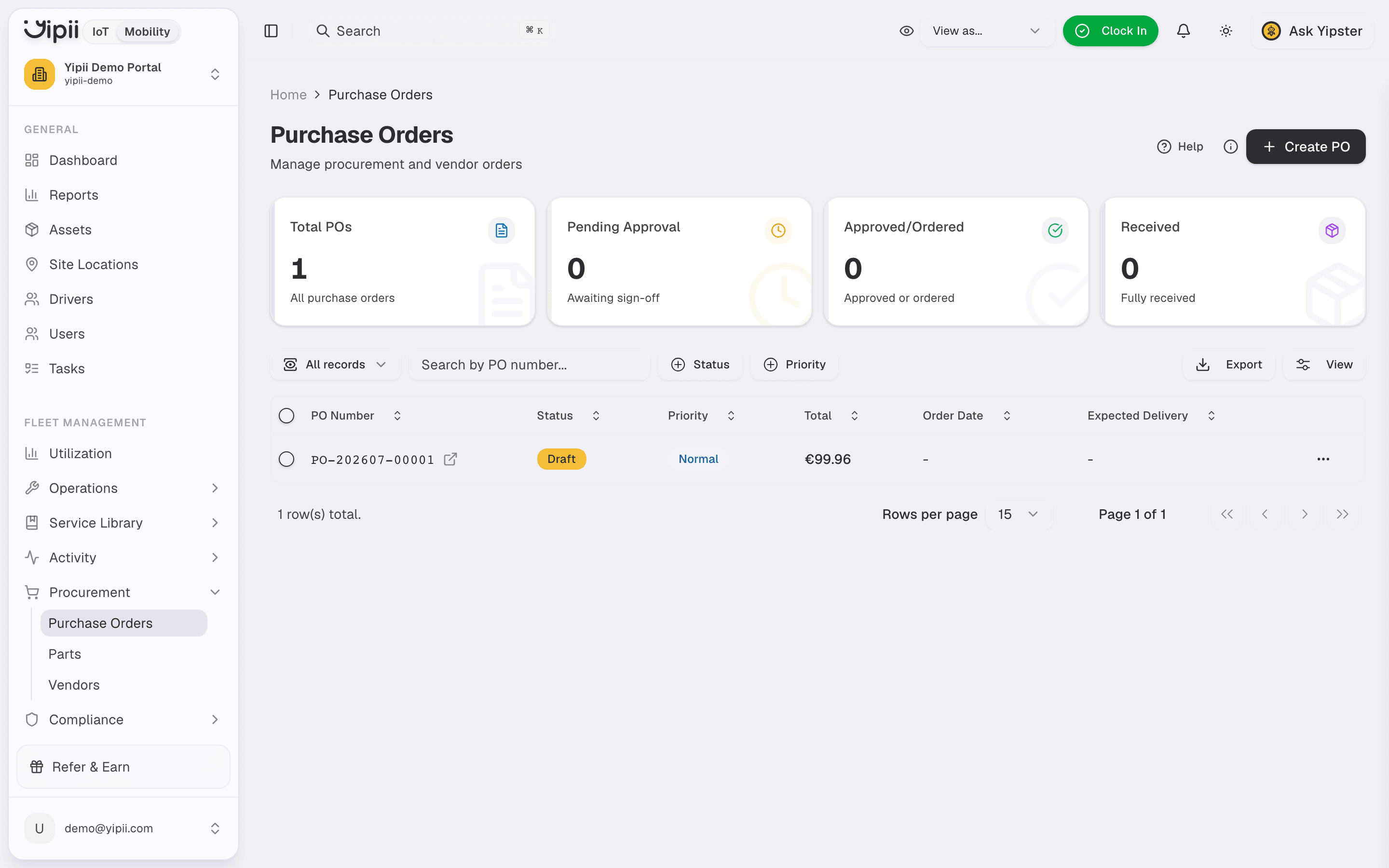The height and width of the screenshot is (868, 1389).
Task: Open the notifications bell
Action: coord(1183,31)
